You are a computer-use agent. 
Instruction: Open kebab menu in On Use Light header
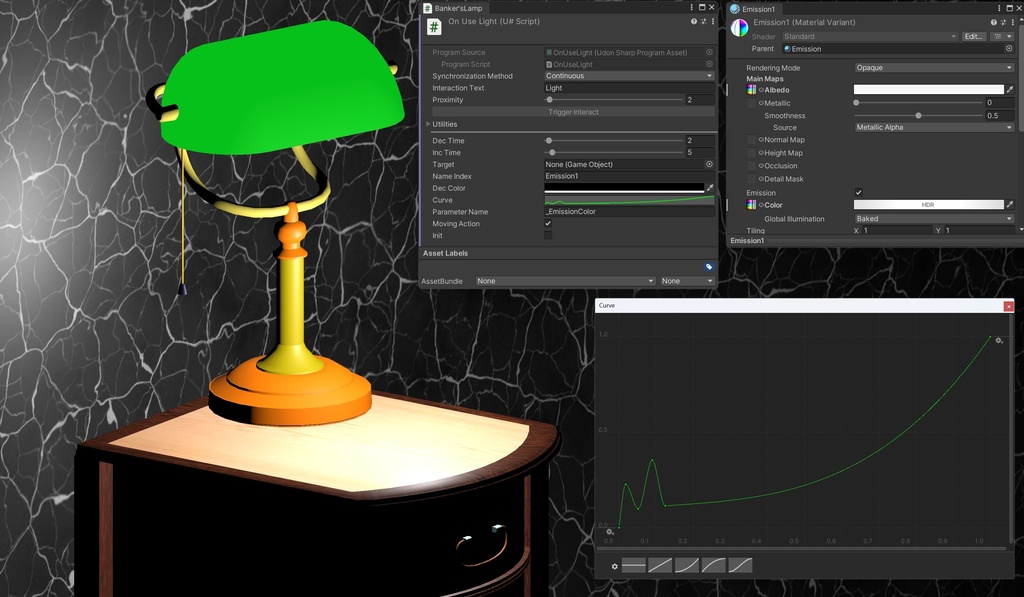click(x=712, y=22)
